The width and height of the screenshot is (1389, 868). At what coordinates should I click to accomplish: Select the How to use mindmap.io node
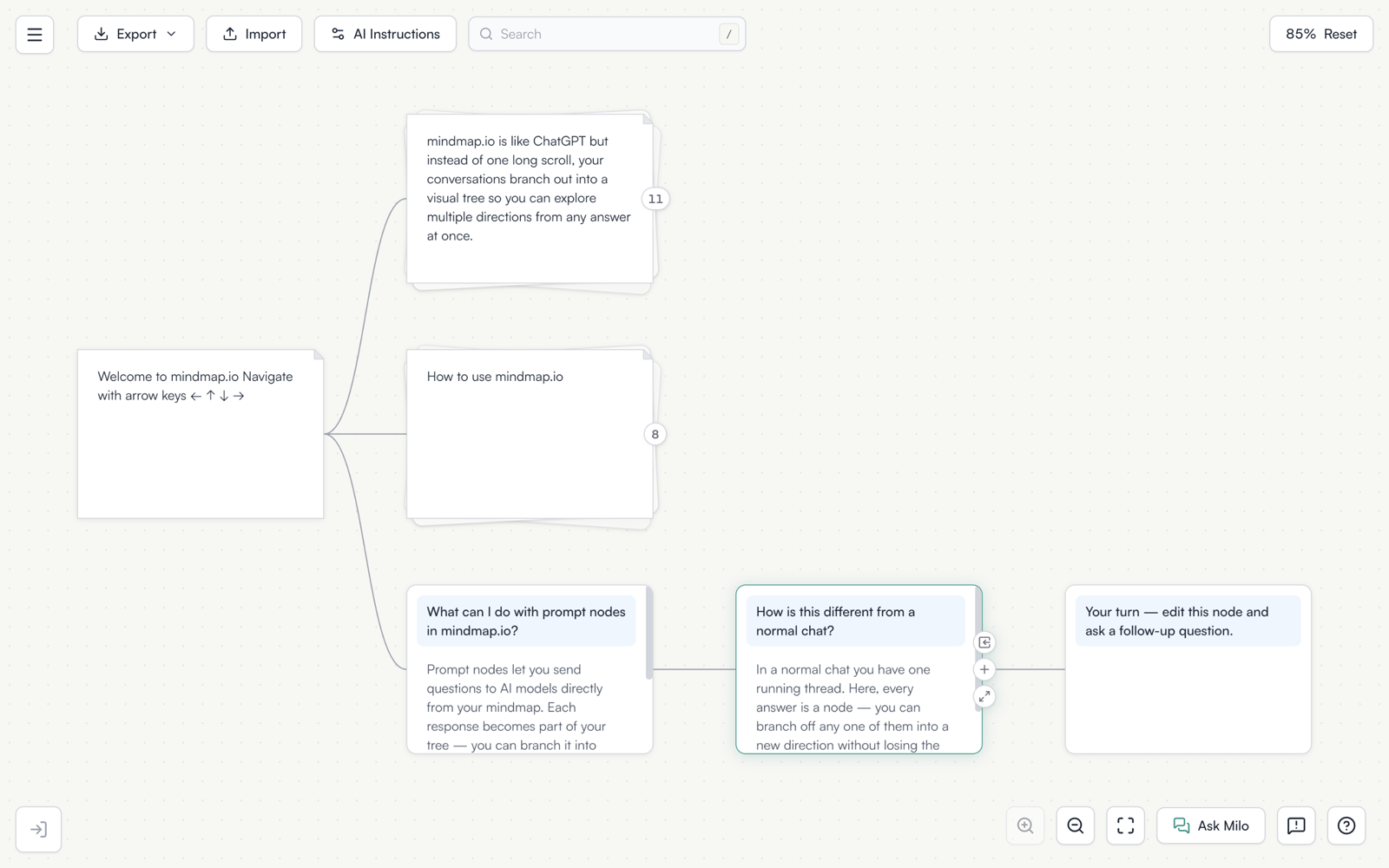[530, 434]
